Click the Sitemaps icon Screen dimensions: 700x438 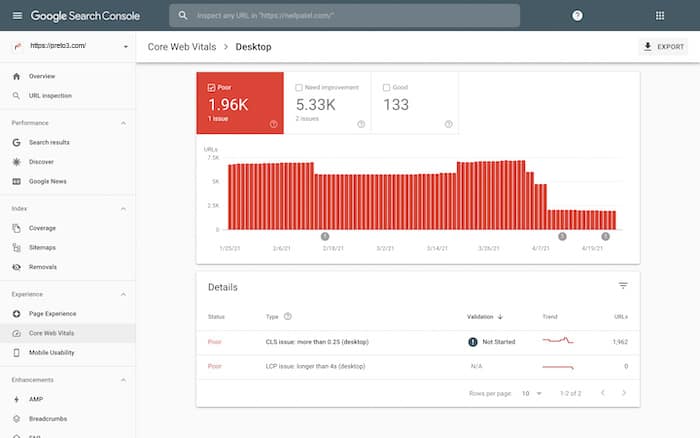[17, 247]
